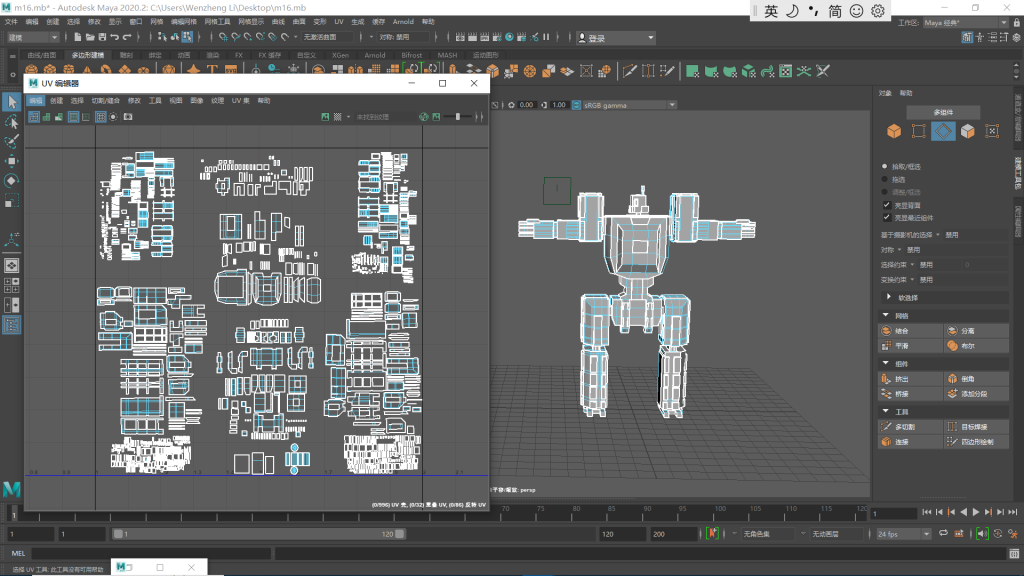Click the Open Scene folder icon
1024x576 pixels.
tap(90, 37)
